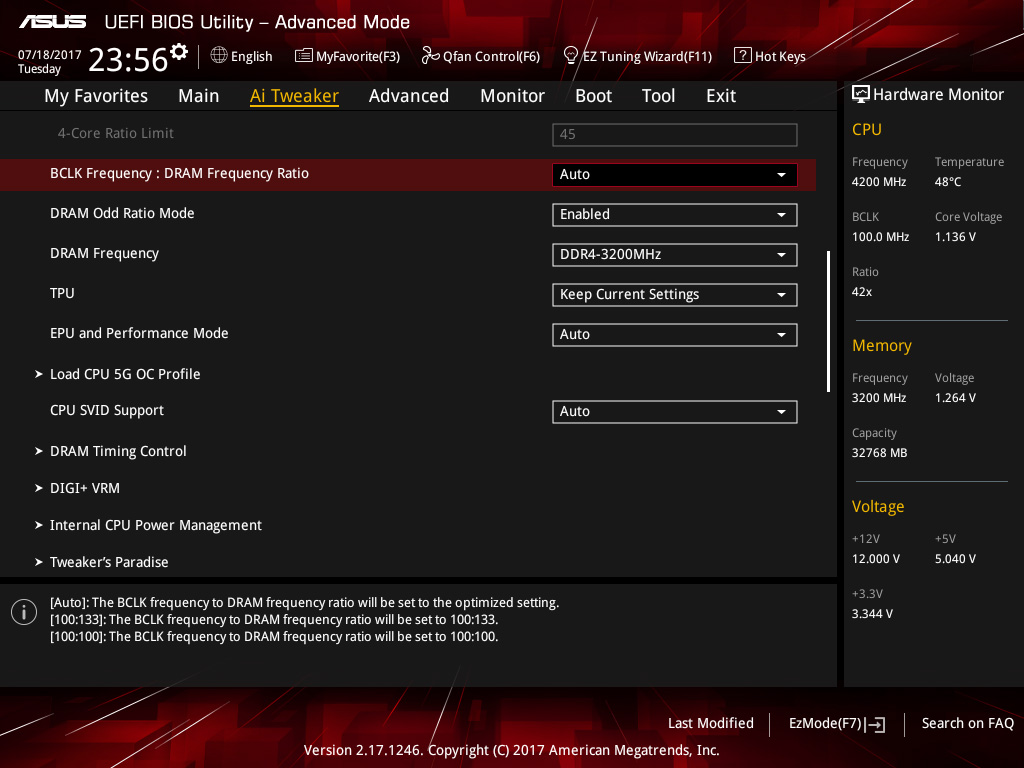Change the DRAM Frequency DDR4-3200MHz dropdown
The width and height of the screenshot is (1024, 768).
tap(674, 254)
